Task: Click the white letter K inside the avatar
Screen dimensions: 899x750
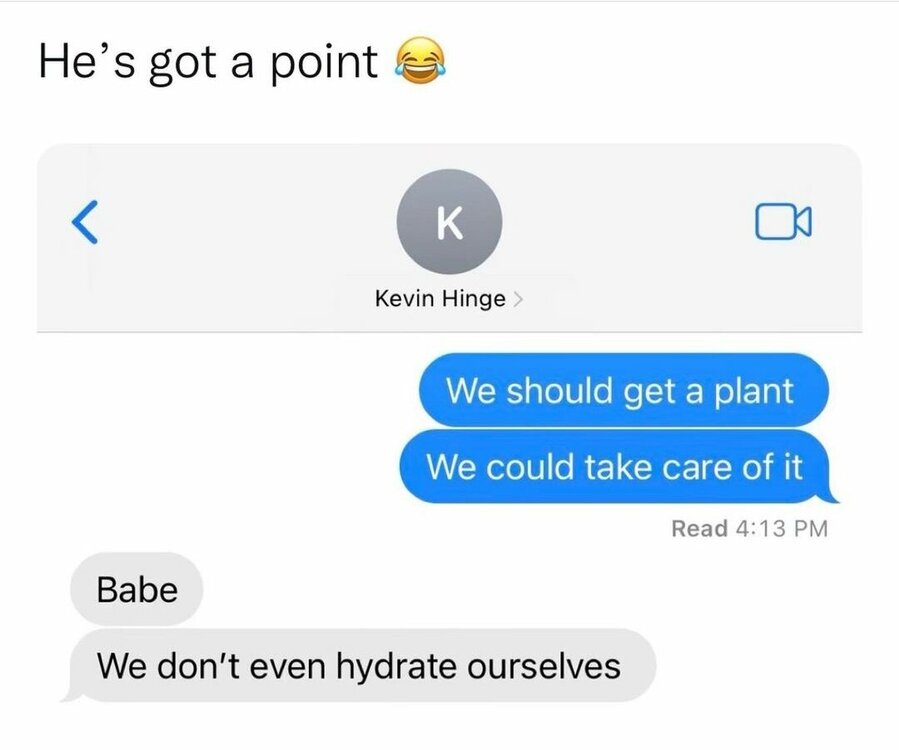Action: (x=450, y=222)
